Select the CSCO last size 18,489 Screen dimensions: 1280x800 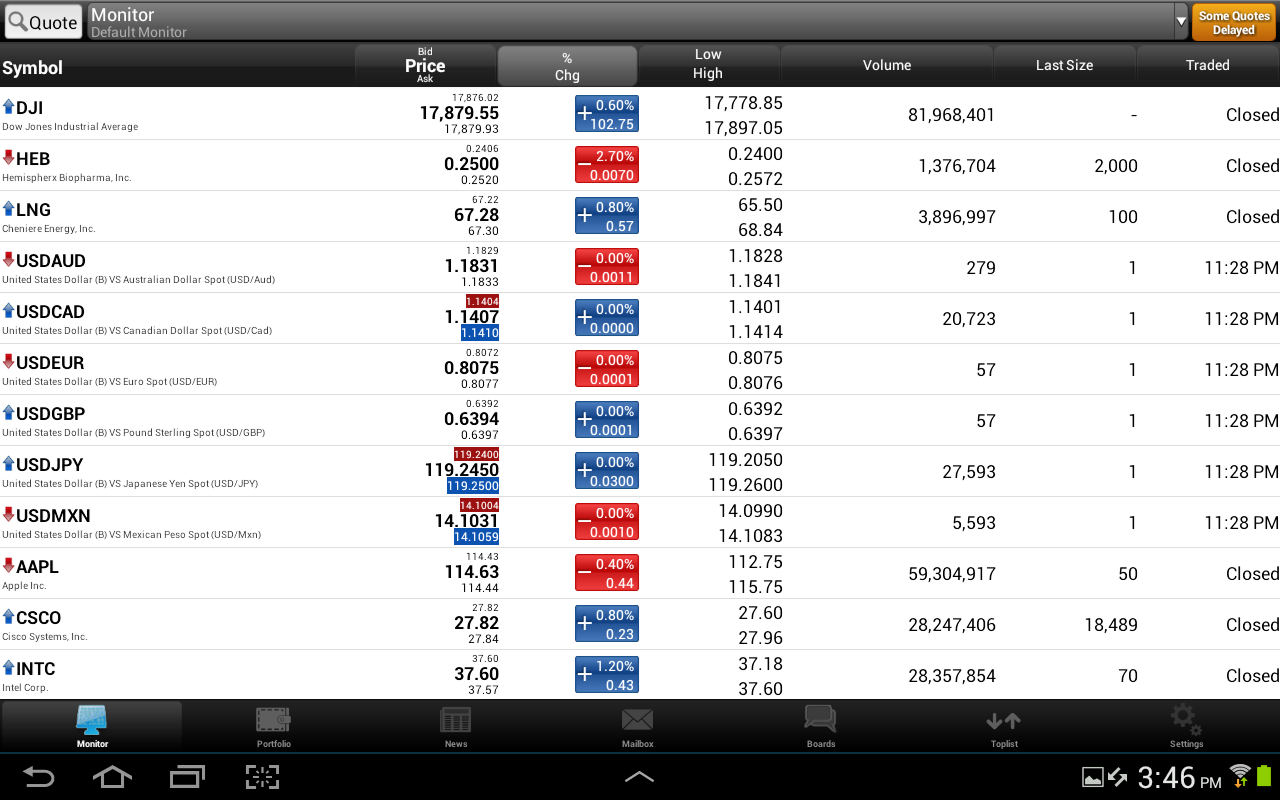1111,625
